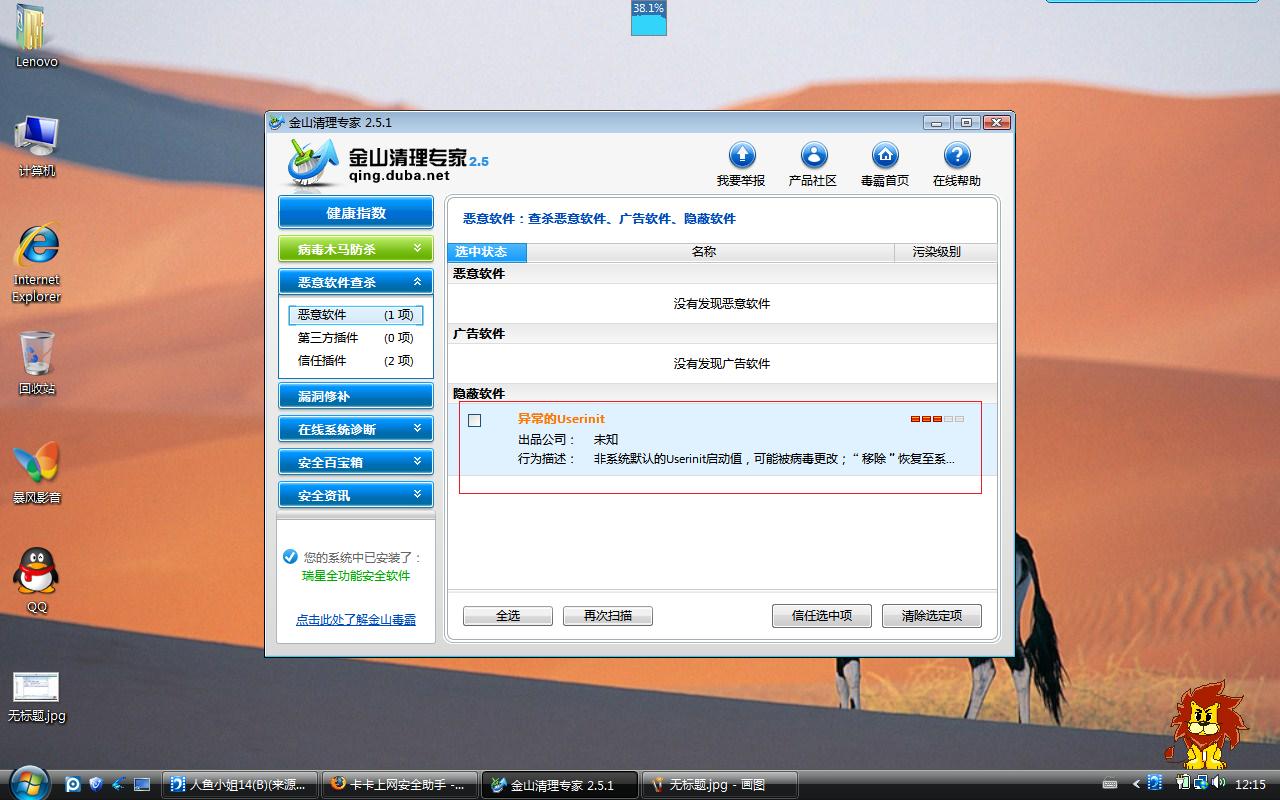Screen dimensions: 1280x800
Task: Expand the 在线系统诊断 section
Action: tap(356, 429)
